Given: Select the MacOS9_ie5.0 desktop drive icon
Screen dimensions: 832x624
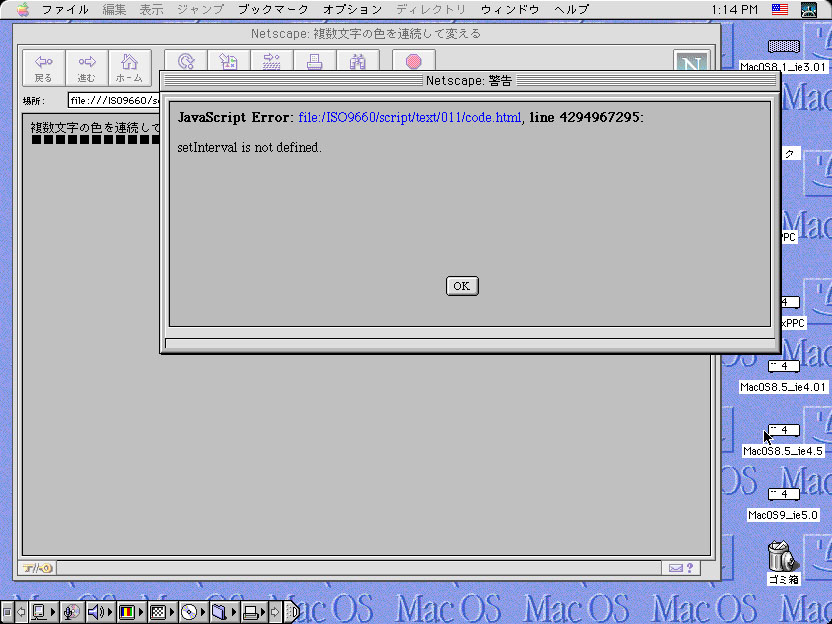Looking at the screenshot, I should coord(783,494).
